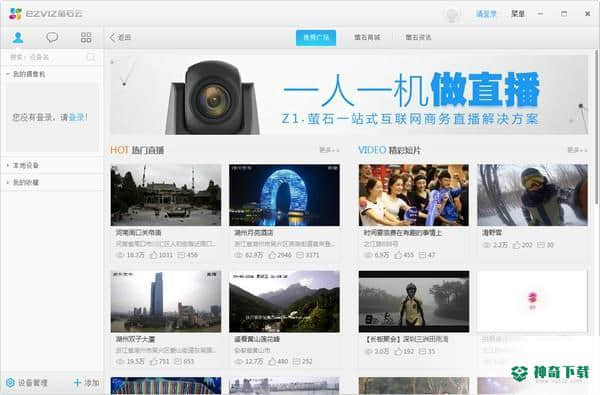Click the comment icon showing 47
This screenshot has width=600, height=395.
tap(422, 255)
